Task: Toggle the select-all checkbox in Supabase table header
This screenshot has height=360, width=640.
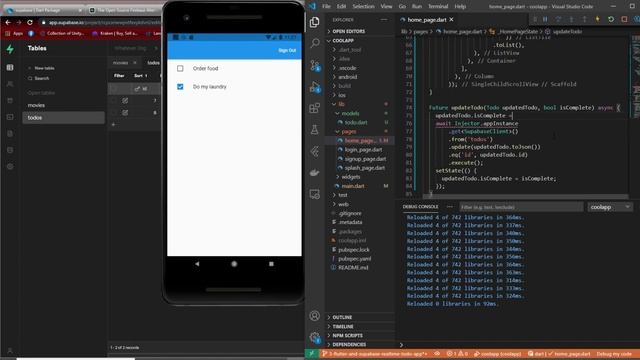Action: click(x=114, y=89)
